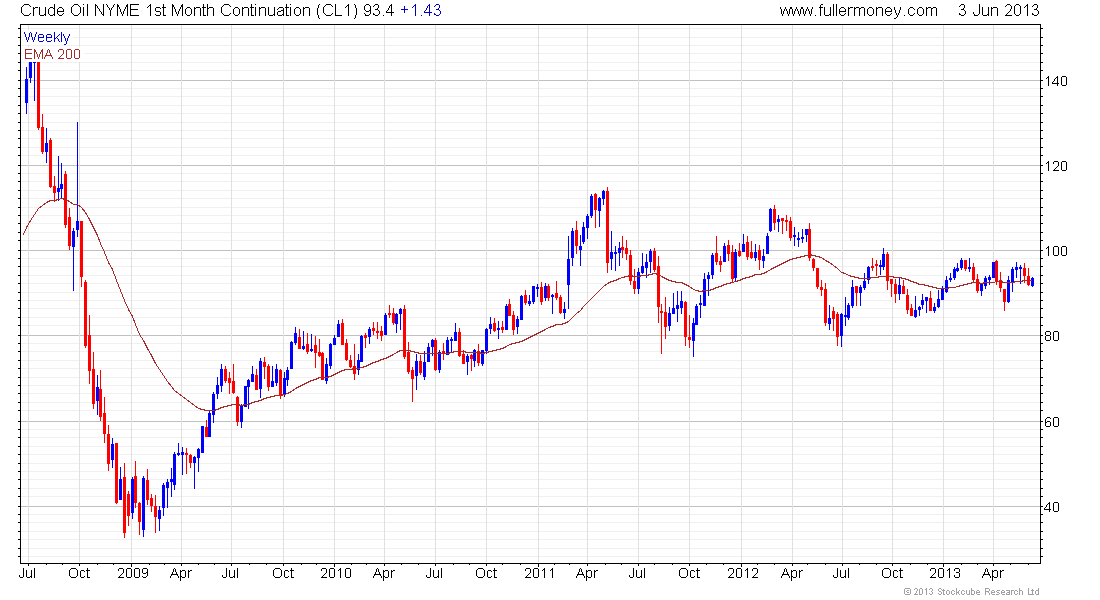
Task: Click the 120 price axis label
Action: point(1056,166)
